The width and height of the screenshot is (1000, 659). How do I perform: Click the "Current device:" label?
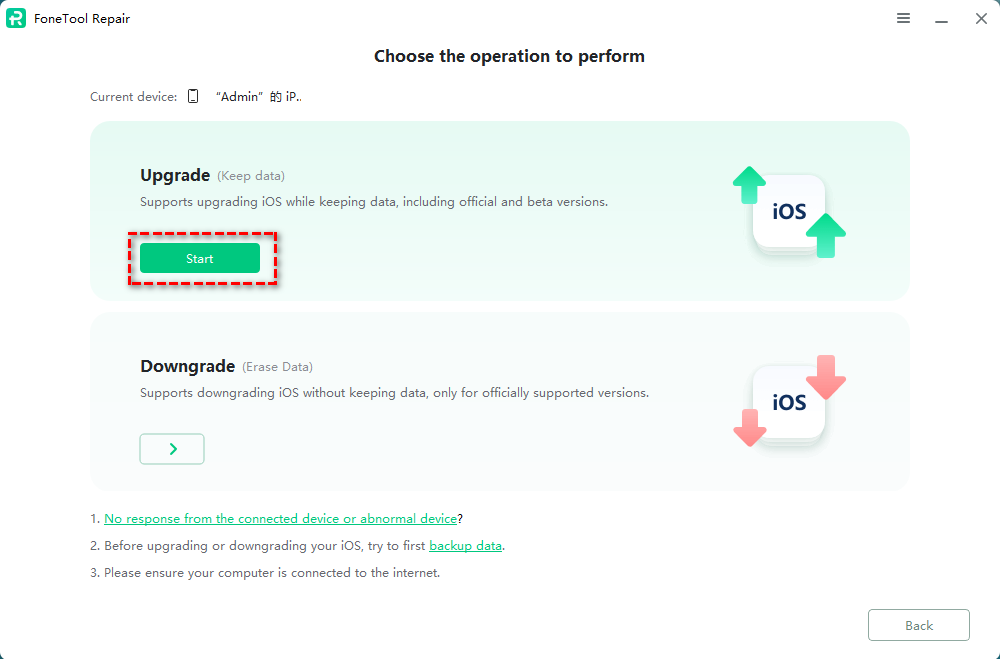[x=133, y=97]
